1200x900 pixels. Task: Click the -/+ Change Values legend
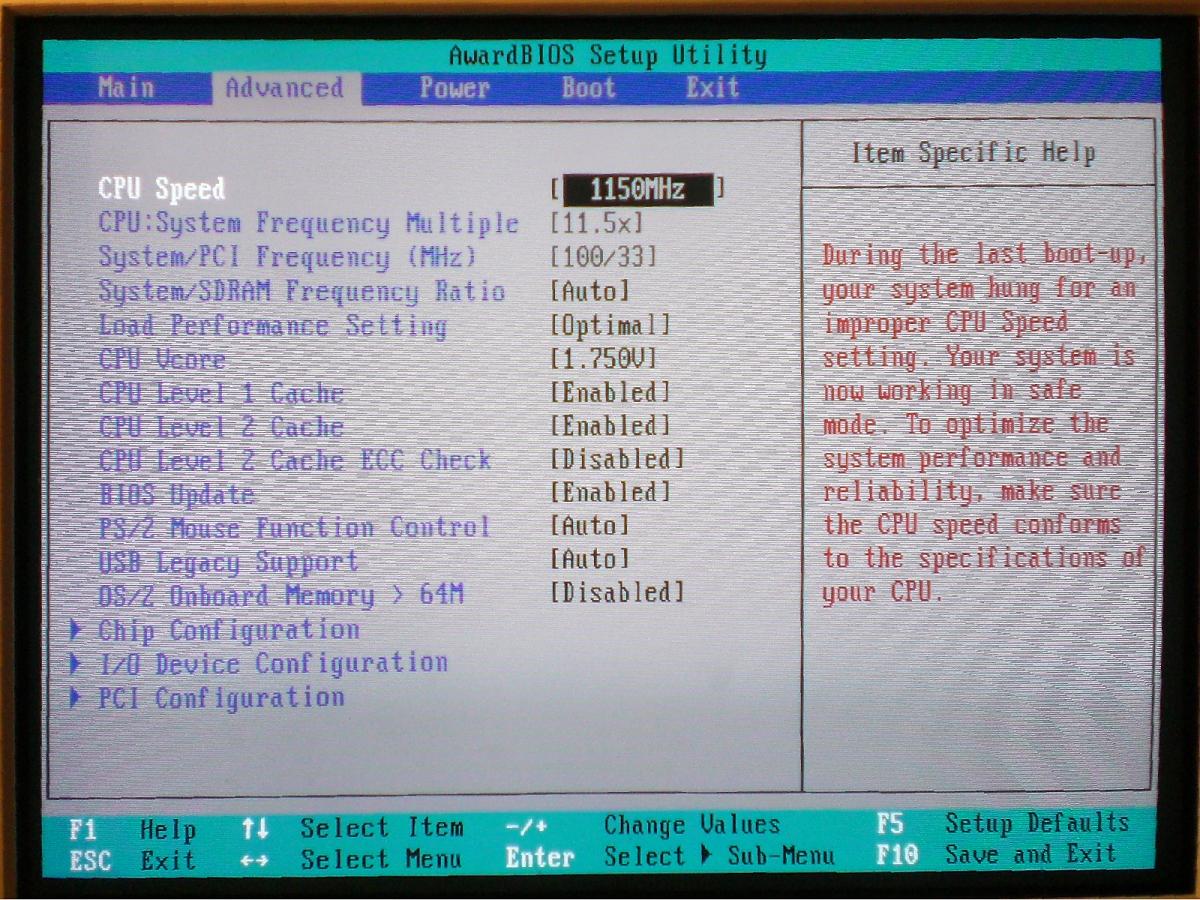coord(643,826)
